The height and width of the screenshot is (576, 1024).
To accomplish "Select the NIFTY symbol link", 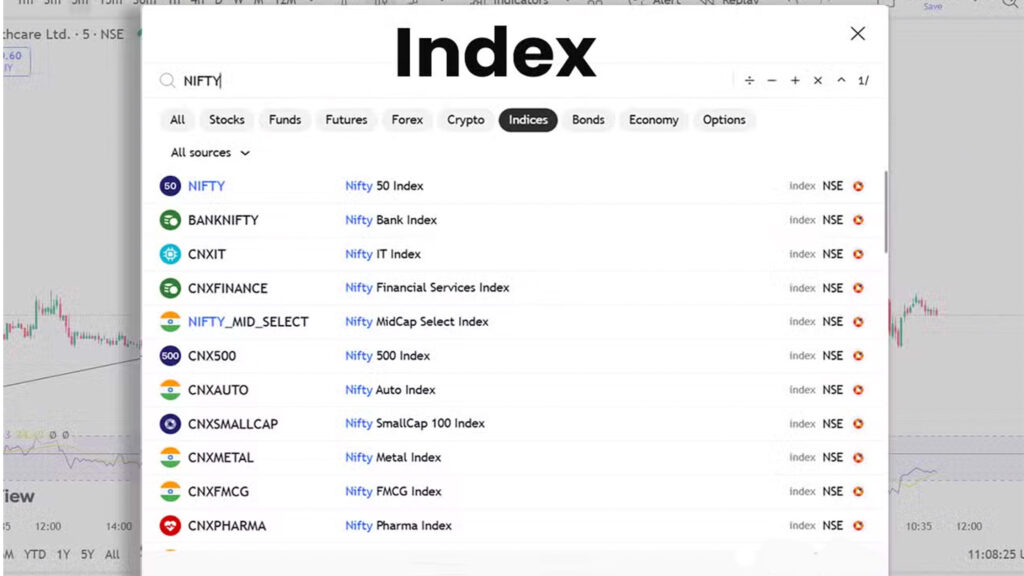I will (206, 186).
